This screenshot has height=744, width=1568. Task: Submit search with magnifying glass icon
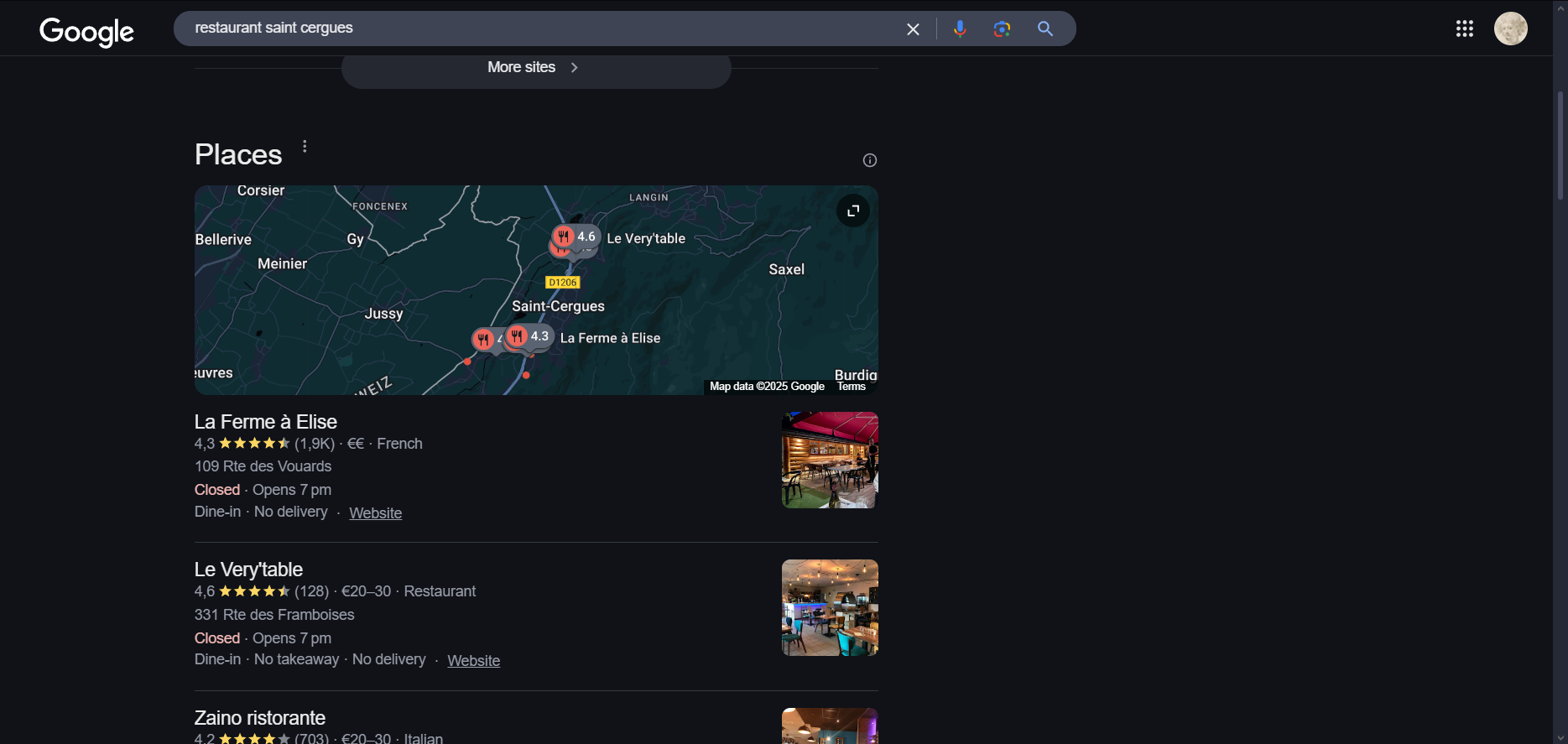tap(1045, 29)
